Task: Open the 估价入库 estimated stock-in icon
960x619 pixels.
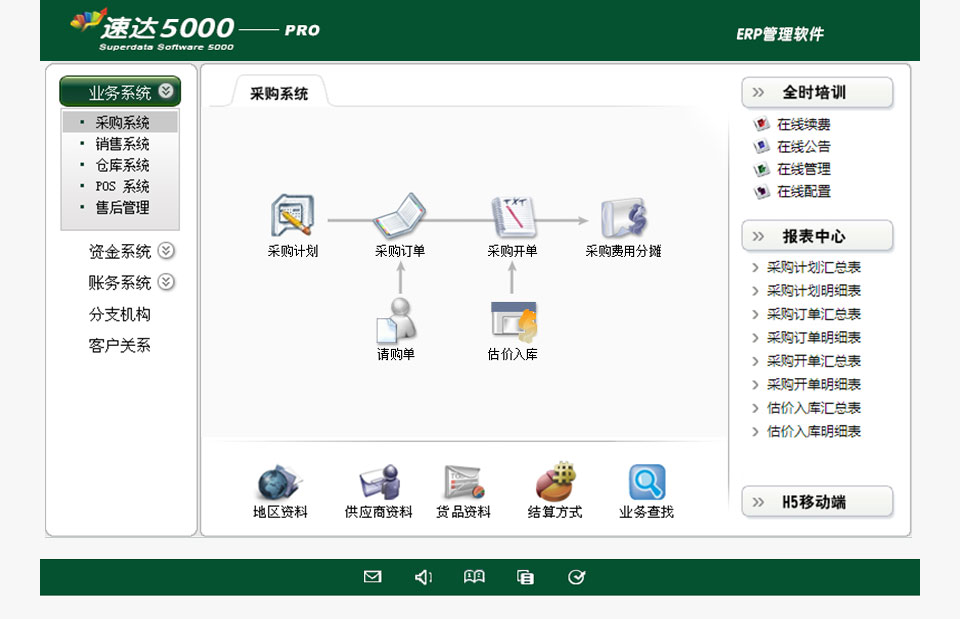Action: click(x=514, y=321)
